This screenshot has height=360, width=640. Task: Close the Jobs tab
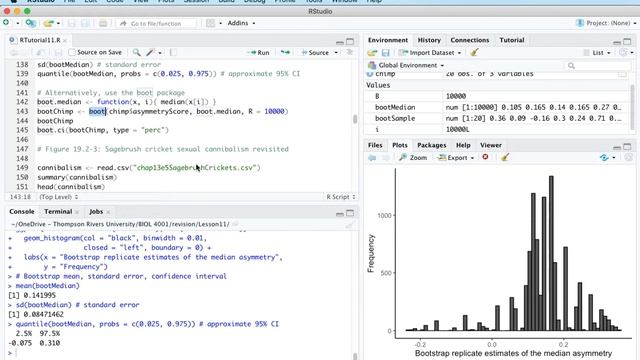click(108, 212)
